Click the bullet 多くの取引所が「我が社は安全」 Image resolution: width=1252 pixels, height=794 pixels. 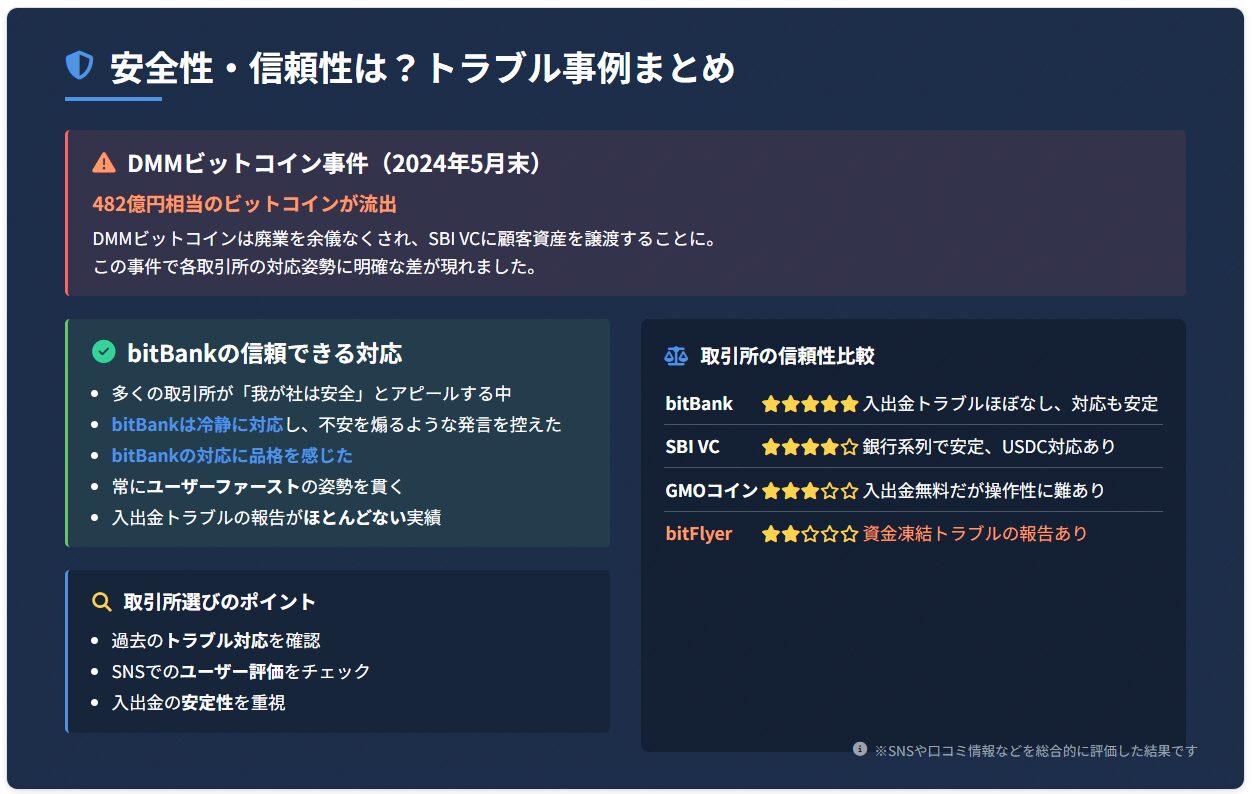pos(312,394)
